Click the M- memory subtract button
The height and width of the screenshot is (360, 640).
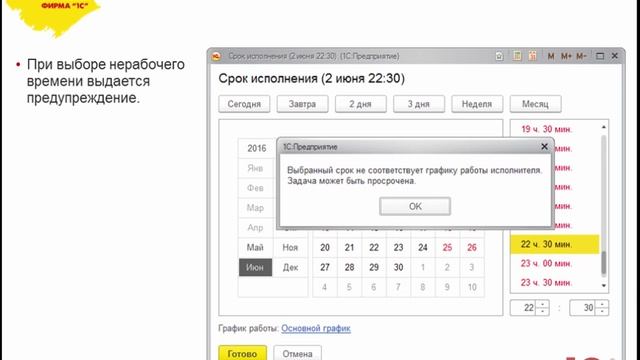point(581,56)
